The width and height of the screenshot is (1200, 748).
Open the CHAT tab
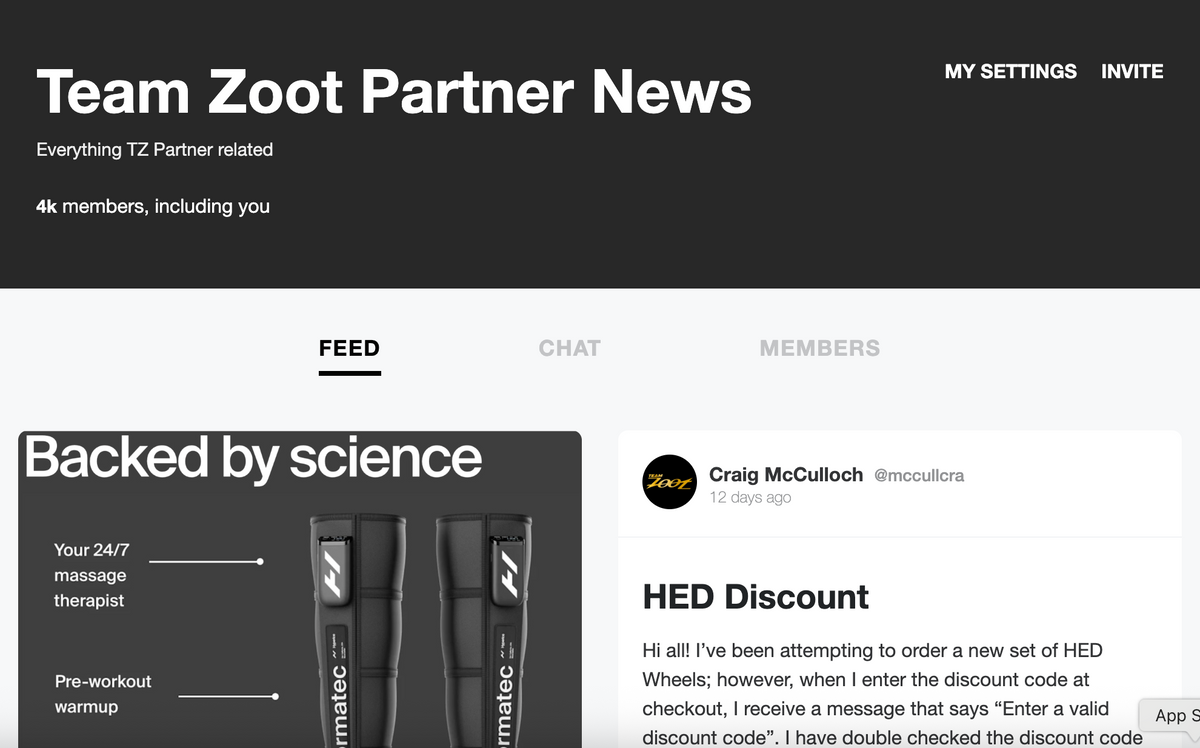(569, 348)
